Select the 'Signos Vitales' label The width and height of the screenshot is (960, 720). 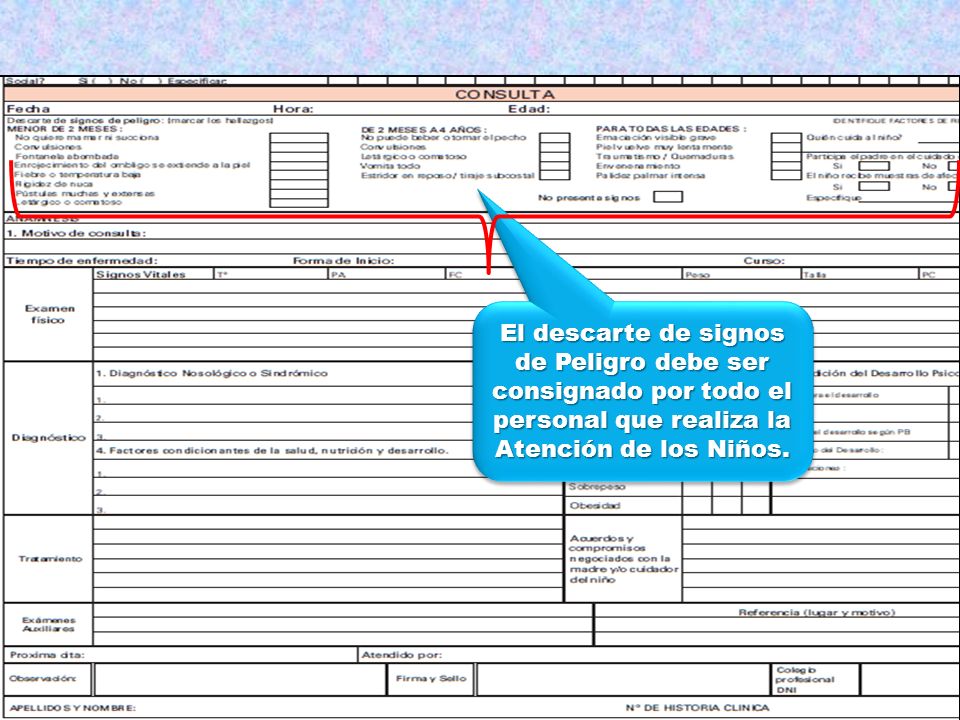coord(141,274)
